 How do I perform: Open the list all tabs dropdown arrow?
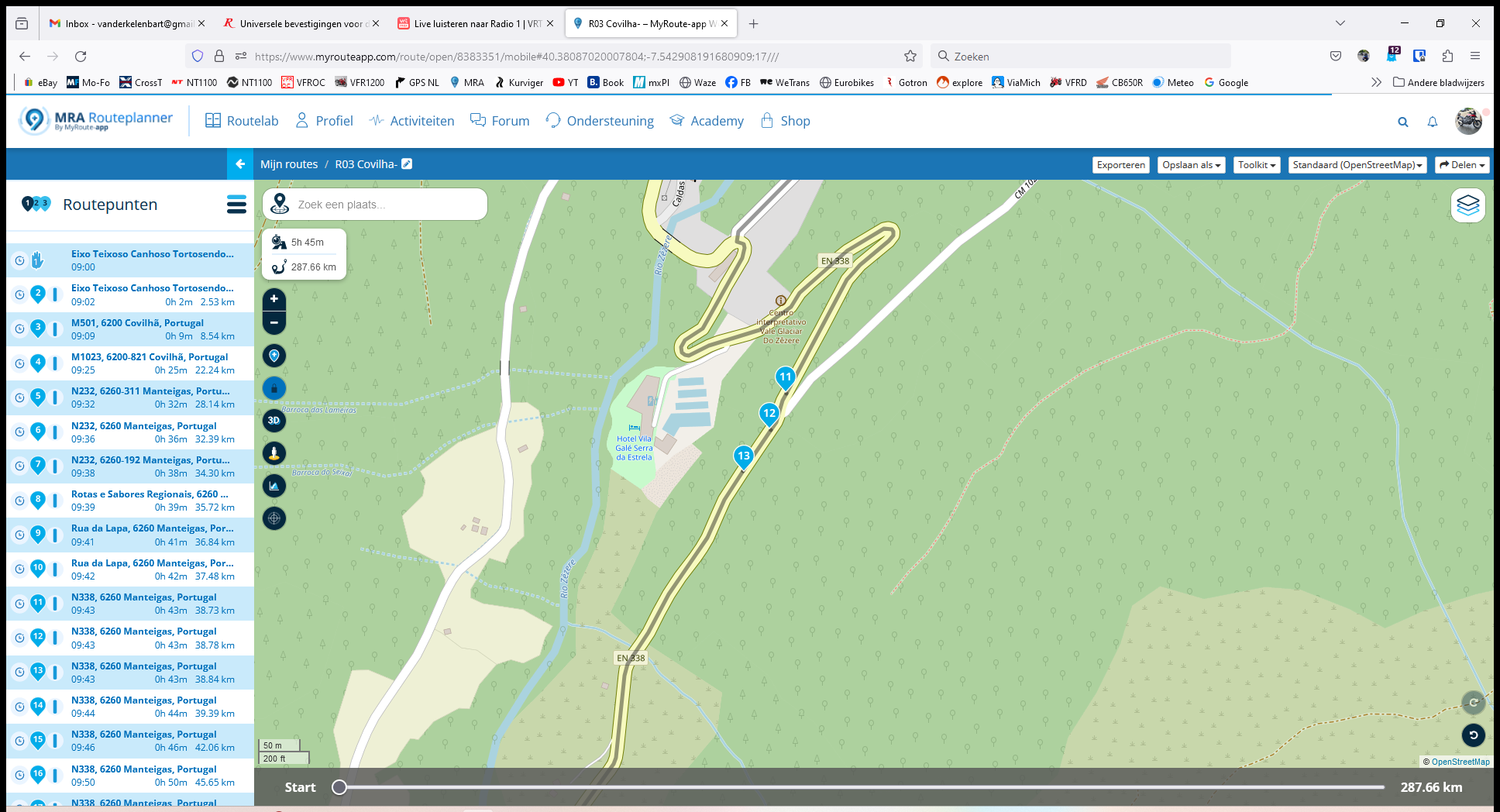pos(1340,23)
